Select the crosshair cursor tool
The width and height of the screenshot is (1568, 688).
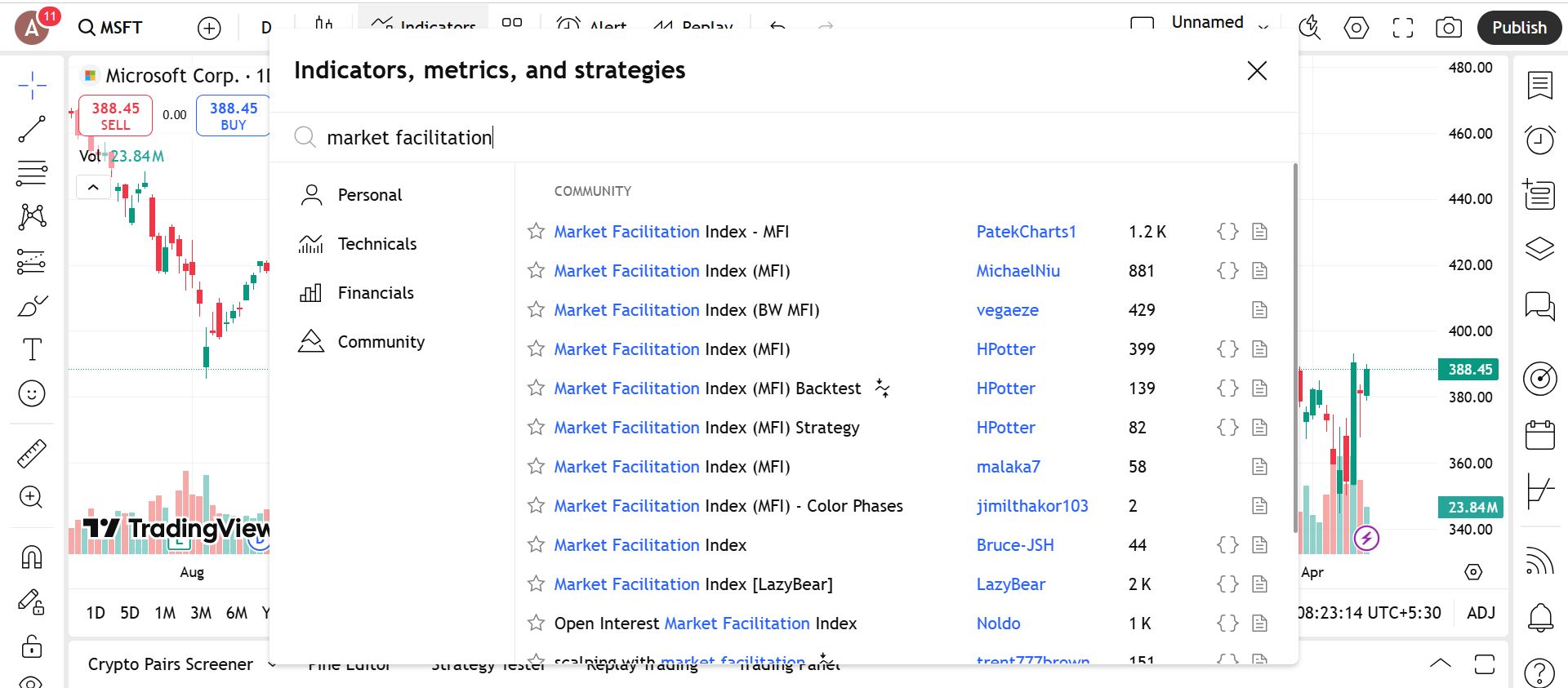tap(32, 85)
